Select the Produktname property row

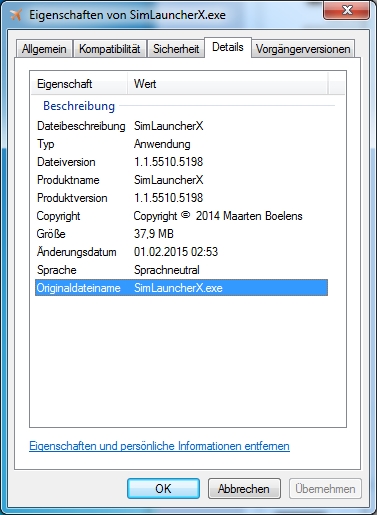181,180
